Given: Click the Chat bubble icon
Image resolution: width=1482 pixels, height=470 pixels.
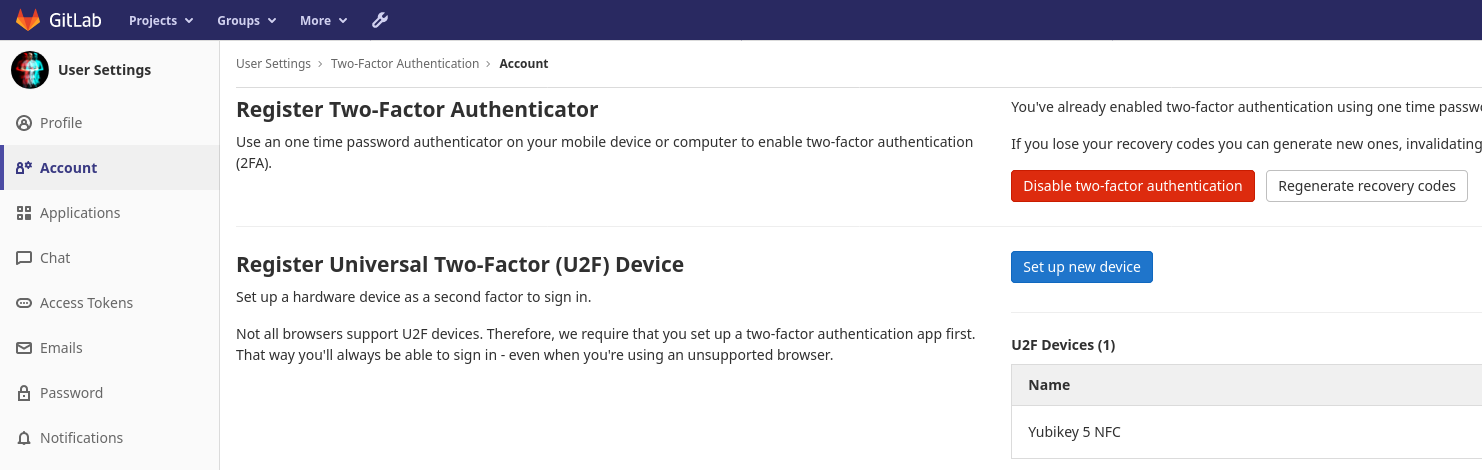Looking at the screenshot, I should (x=24, y=258).
